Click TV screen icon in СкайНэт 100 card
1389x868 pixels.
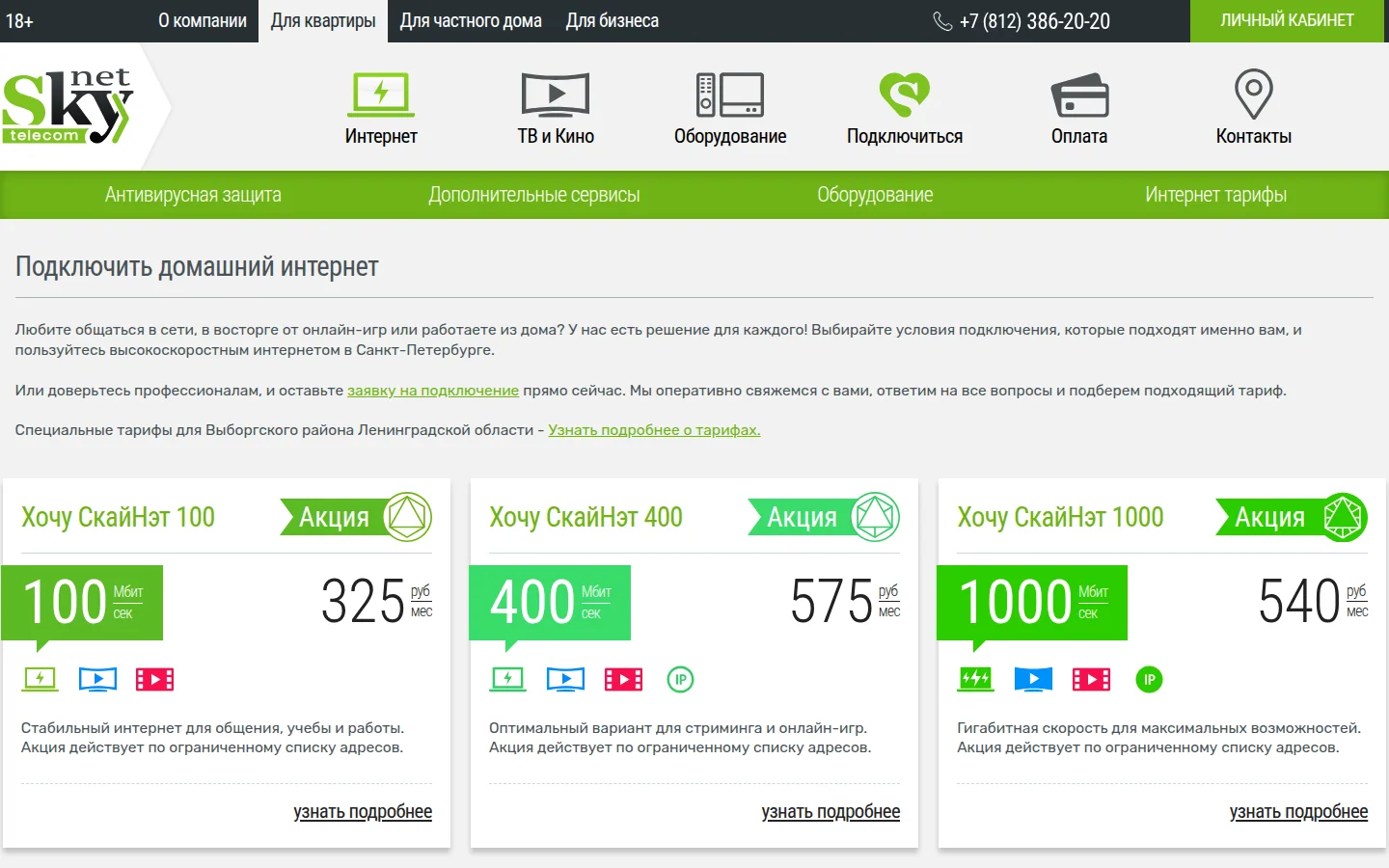tap(97, 679)
